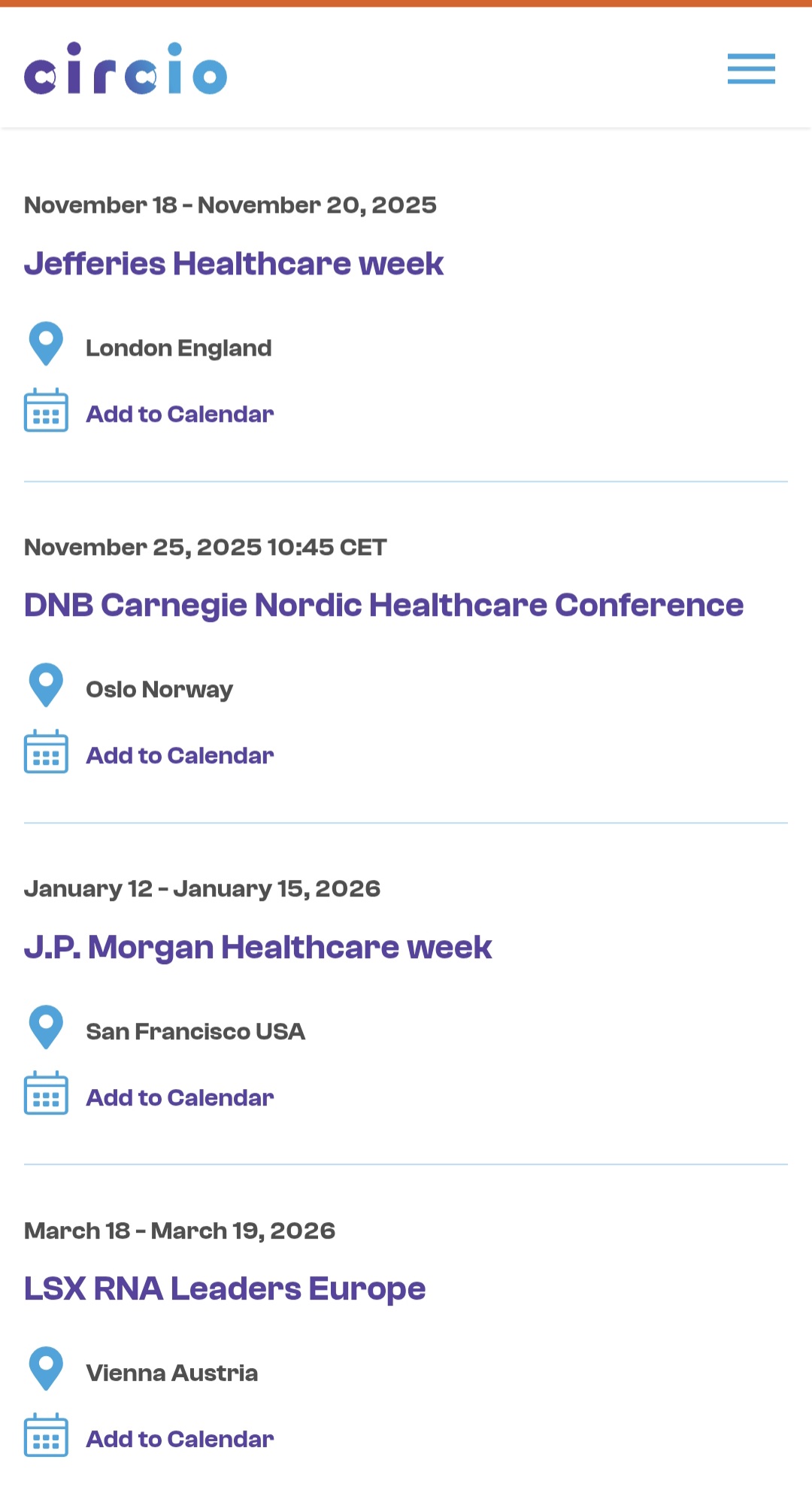Add LSX RNA Leaders Europe to calendar
The image size is (812, 1505).
tap(180, 1440)
